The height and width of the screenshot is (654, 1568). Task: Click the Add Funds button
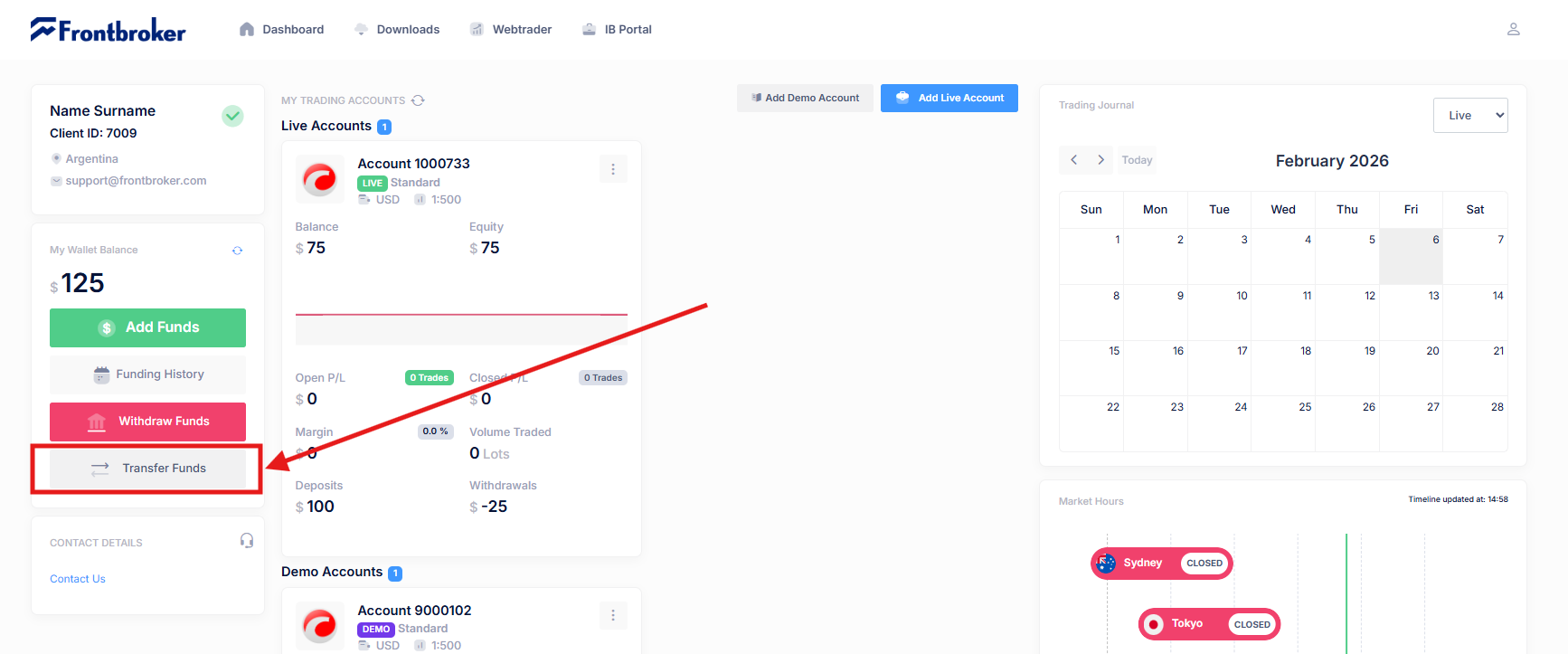147,327
